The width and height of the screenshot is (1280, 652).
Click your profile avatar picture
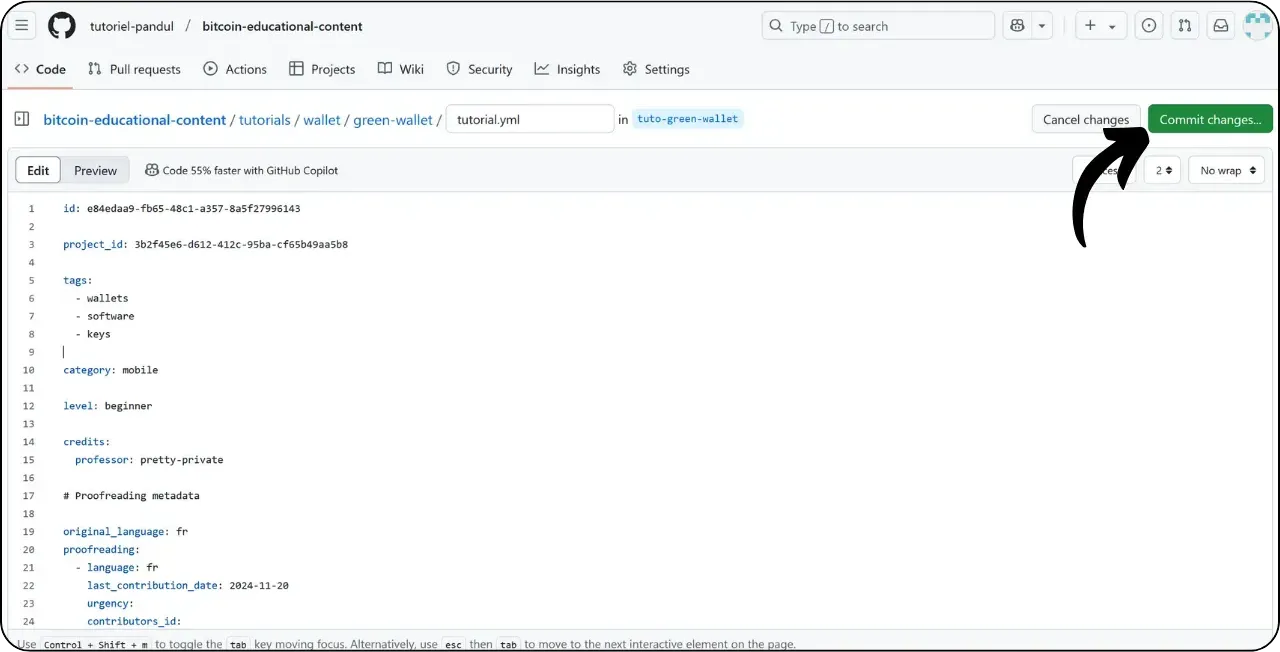point(1257,25)
